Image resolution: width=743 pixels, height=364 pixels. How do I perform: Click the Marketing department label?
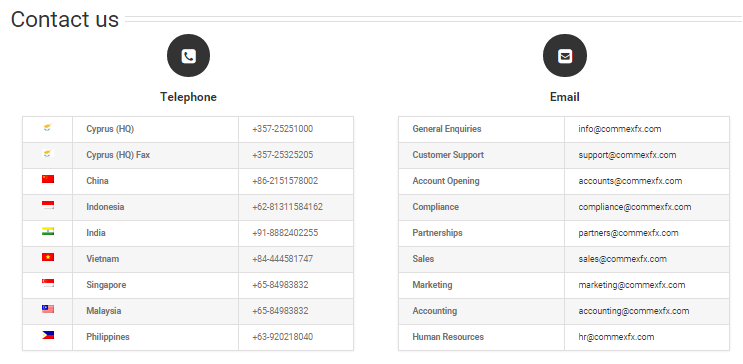pos(432,285)
